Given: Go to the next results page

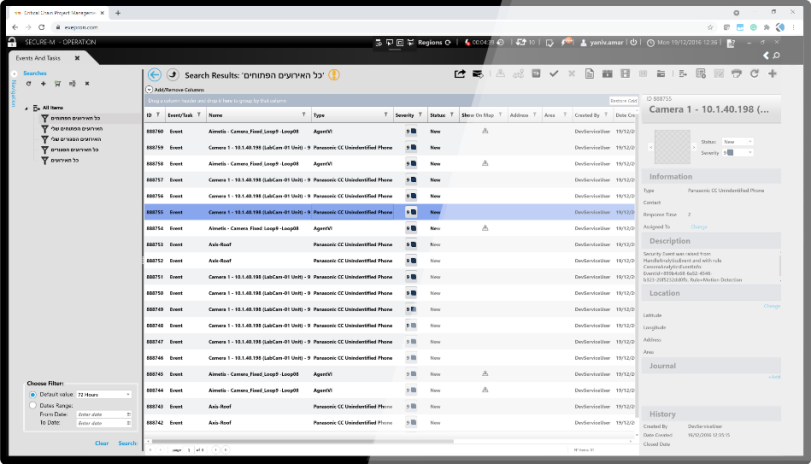Looking at the screenshot, I should pyautogui.click(x=216, y=450).
